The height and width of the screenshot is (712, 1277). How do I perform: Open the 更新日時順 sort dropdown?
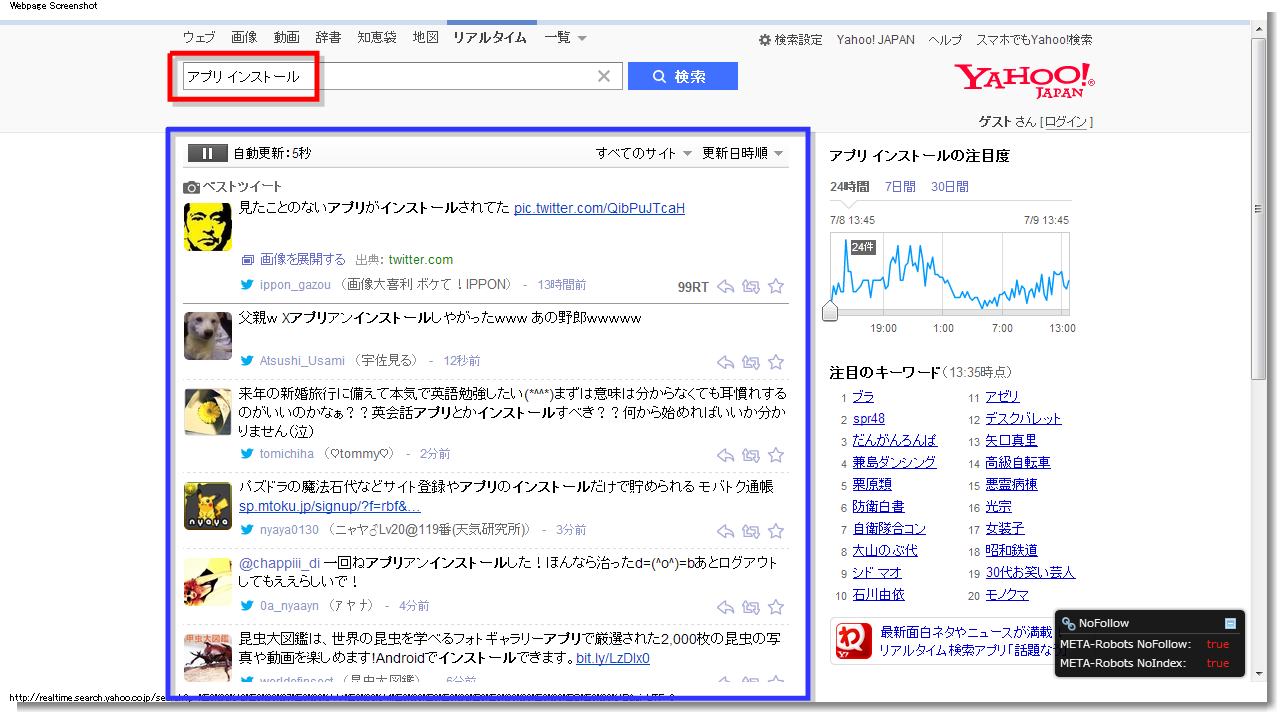pos(743,153)
